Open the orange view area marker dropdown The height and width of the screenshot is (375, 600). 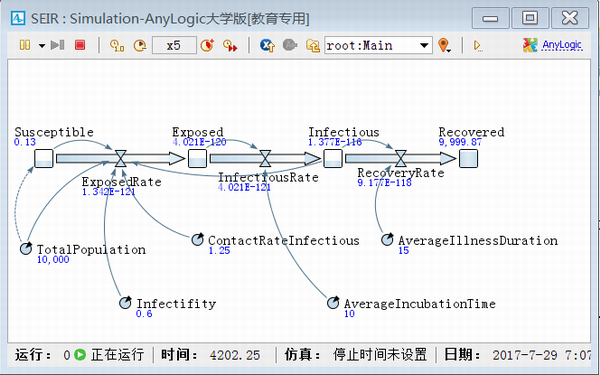(444, 46)
